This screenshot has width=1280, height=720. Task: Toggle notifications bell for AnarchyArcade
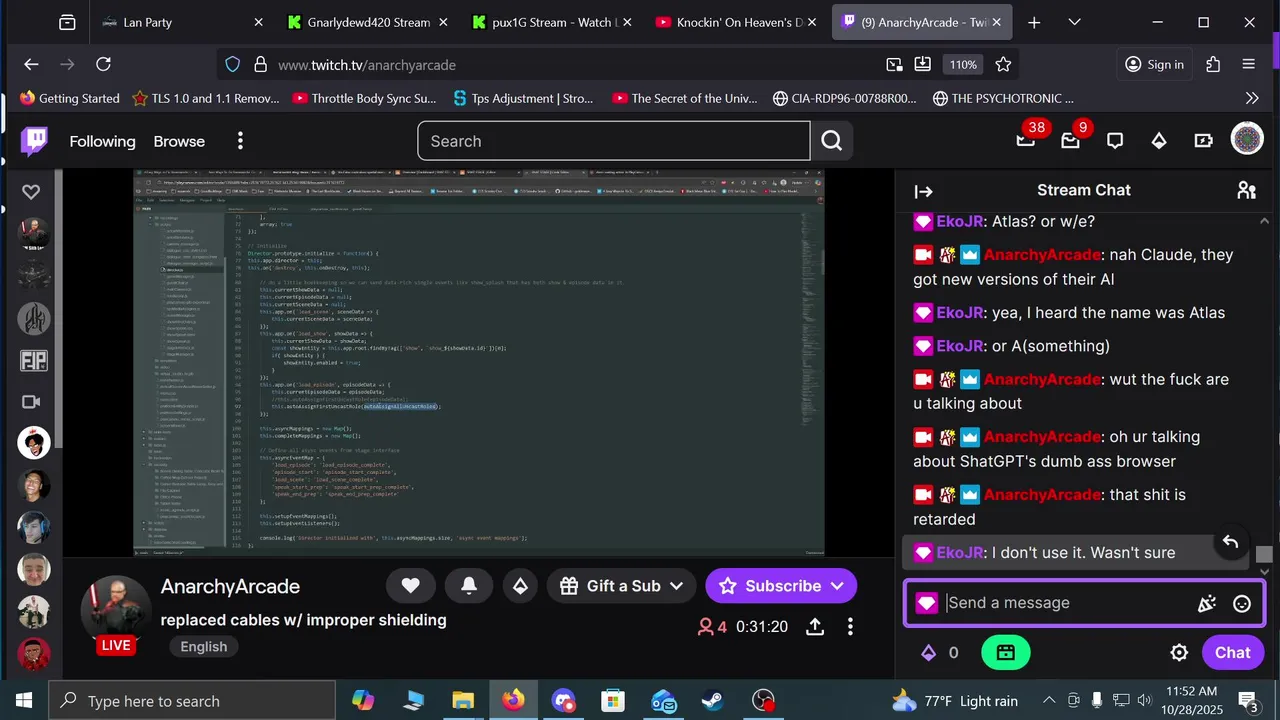(x=468, y=586)
